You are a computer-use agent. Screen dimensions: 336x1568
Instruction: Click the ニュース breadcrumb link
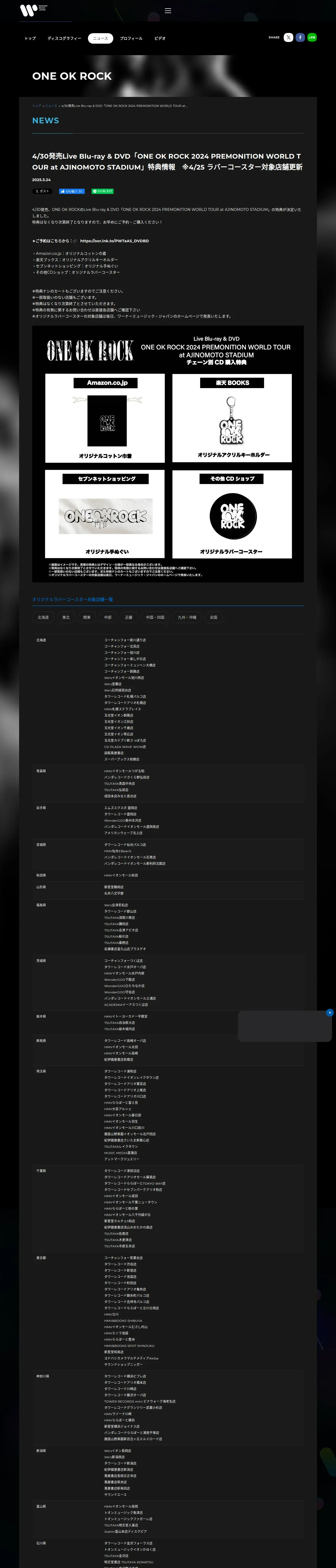(x=51, y=106)
